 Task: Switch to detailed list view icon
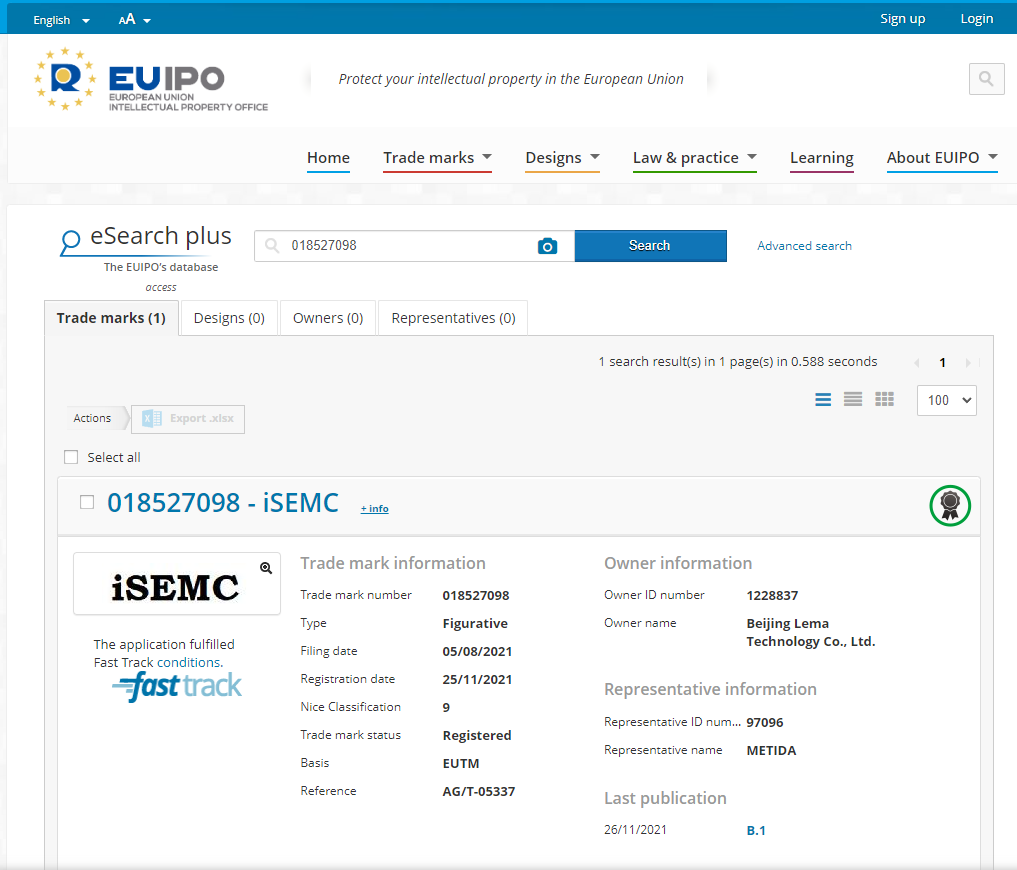click(823, 400)
